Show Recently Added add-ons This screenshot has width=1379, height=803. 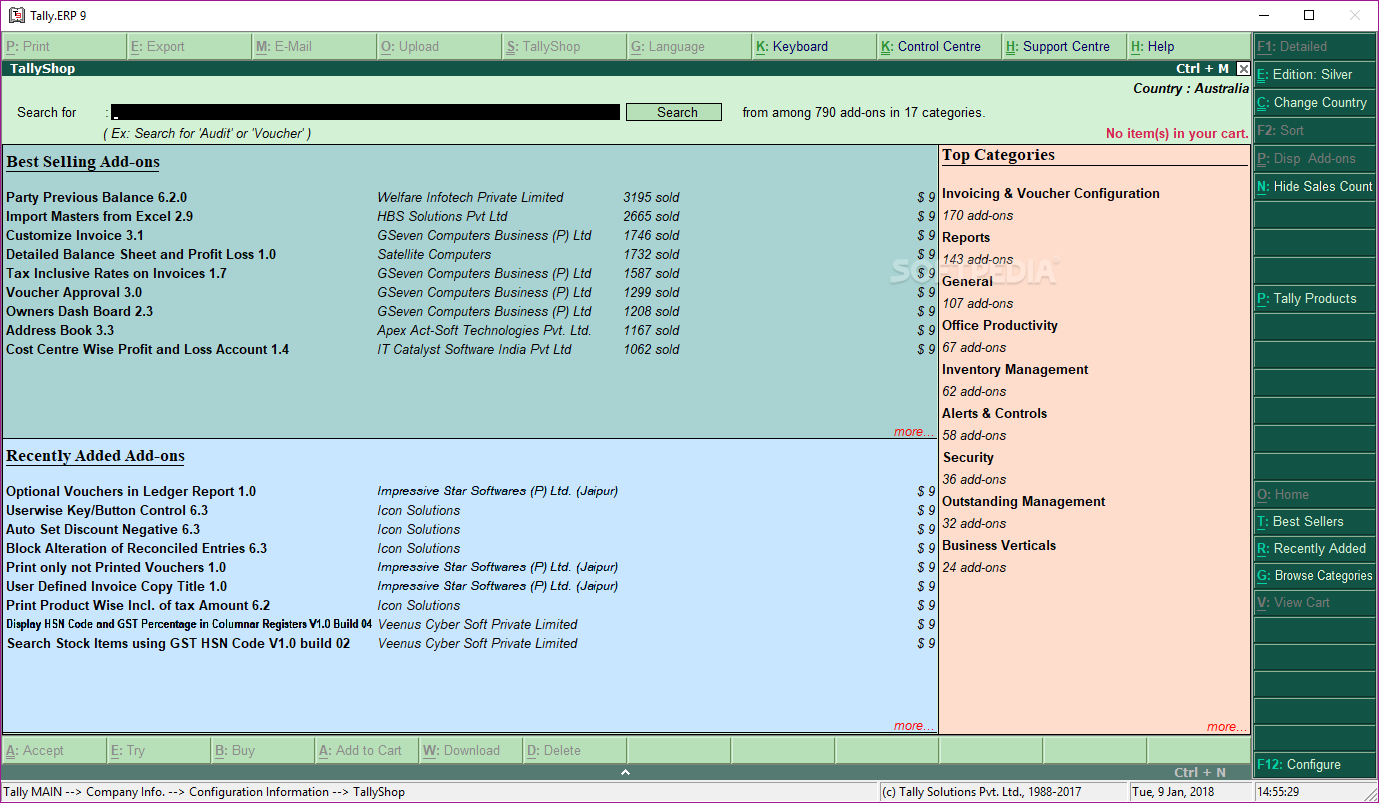click(1315, 548)
